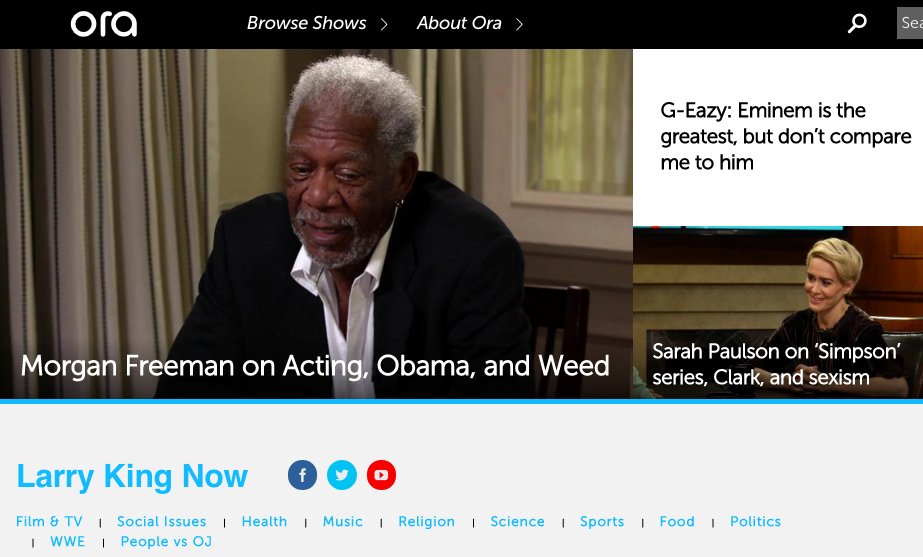Focus the search input field
This screenshot has width=923, height=557.
(909, 23)
